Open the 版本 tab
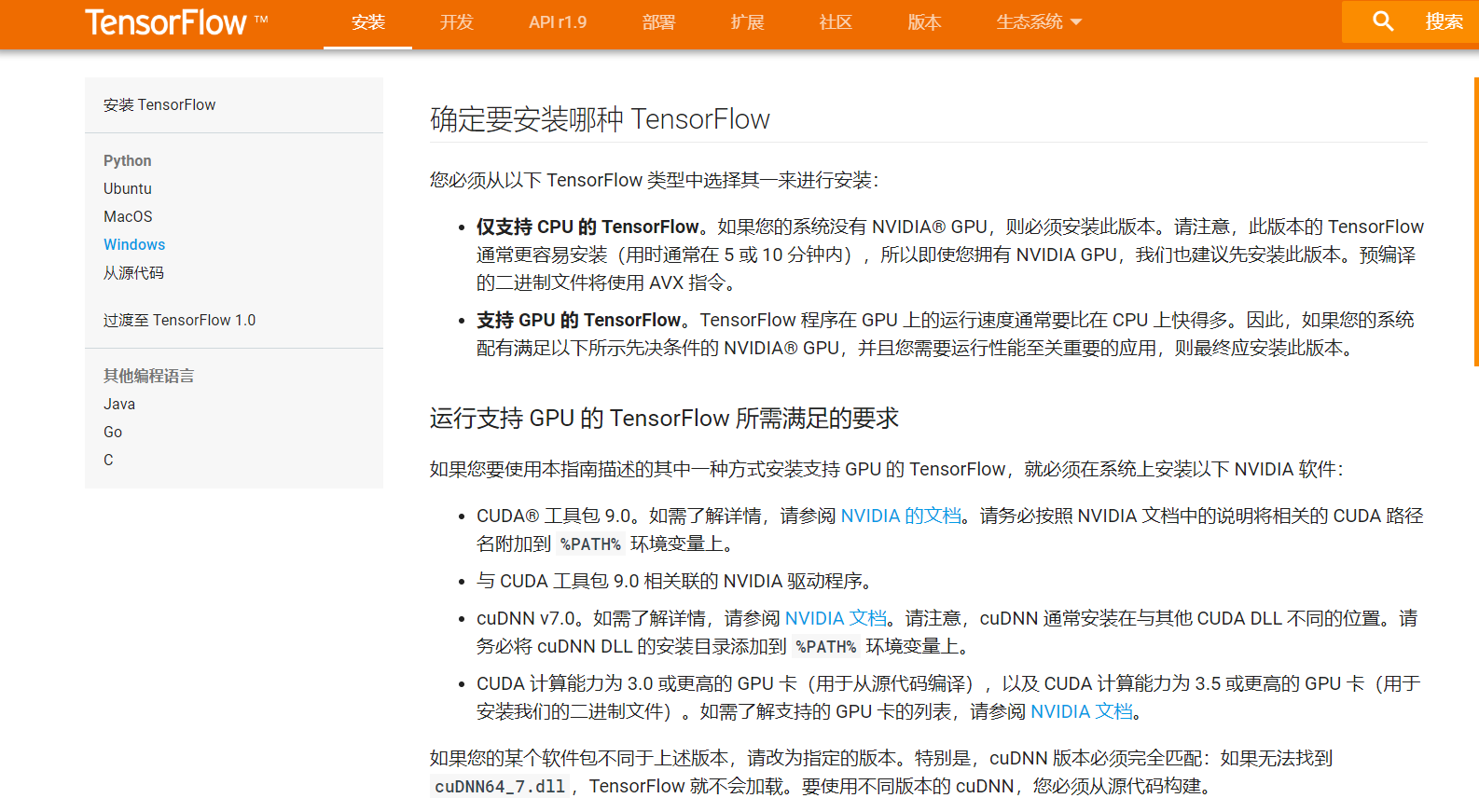Viewport: 1479px width, 812px height. (924, 22)
